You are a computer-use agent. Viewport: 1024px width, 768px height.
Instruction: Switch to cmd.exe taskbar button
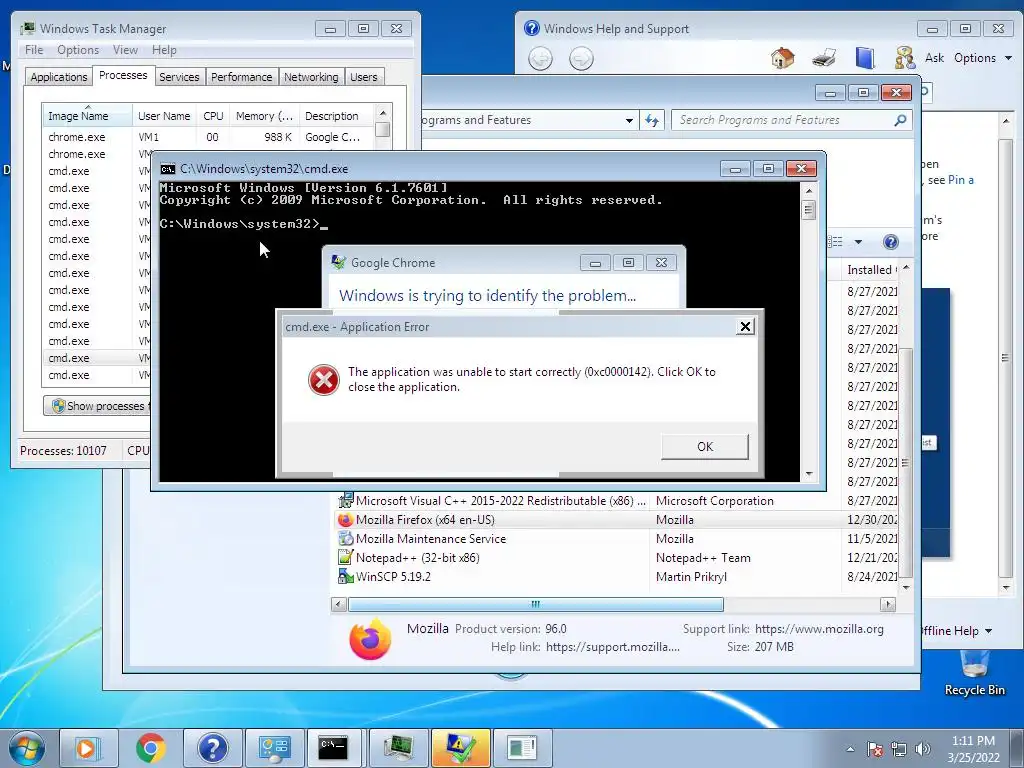point(334,748)
